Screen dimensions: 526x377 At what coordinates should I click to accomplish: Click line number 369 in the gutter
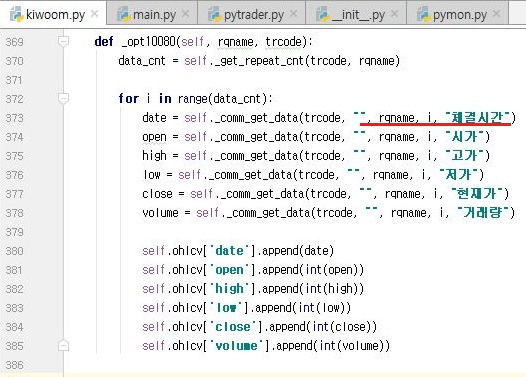(14, 42)
